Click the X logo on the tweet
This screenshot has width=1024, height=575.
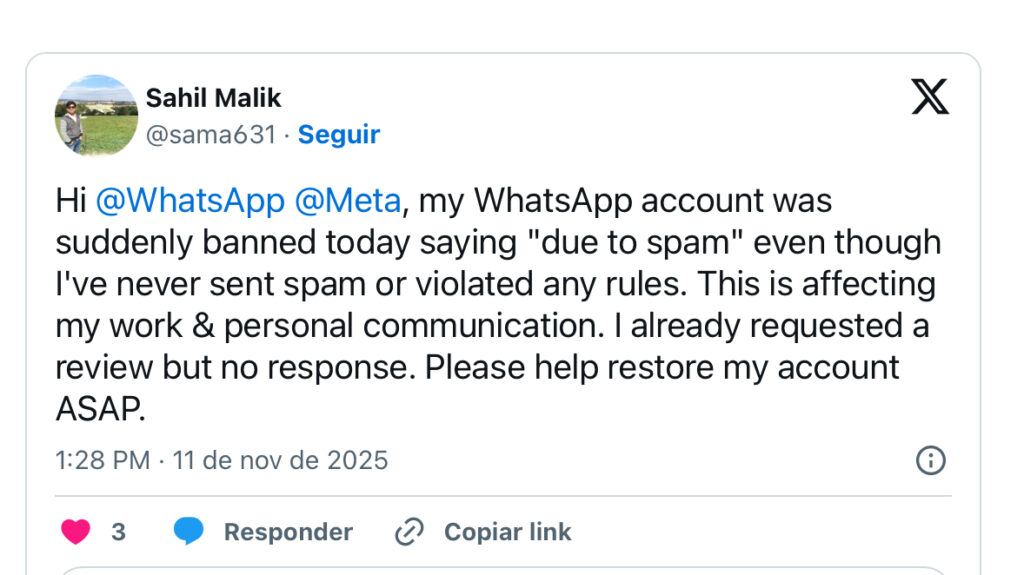tap(930, 96)
